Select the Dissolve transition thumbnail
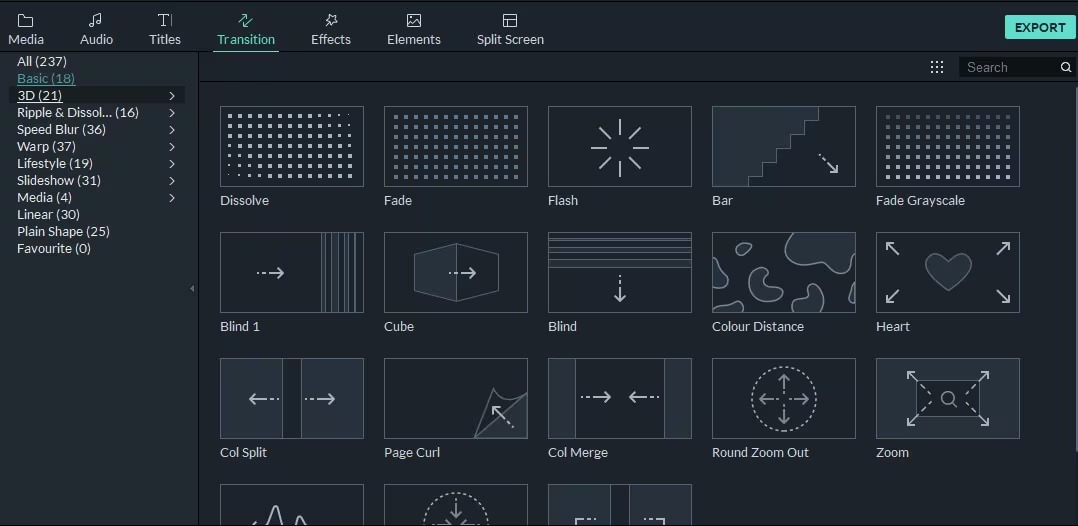The height and width of the screenshot is (526, 1078). click(292, 146)
